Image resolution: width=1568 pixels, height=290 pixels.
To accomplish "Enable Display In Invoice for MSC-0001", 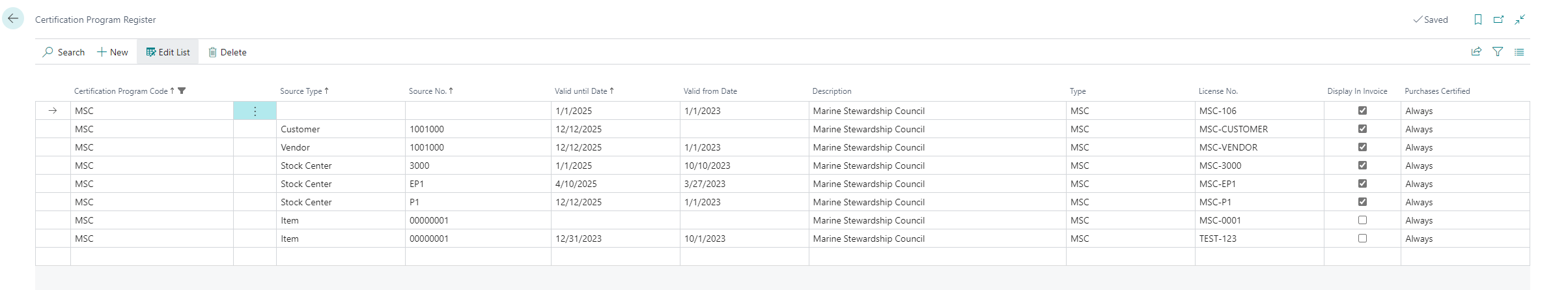I will (1362, 220).
